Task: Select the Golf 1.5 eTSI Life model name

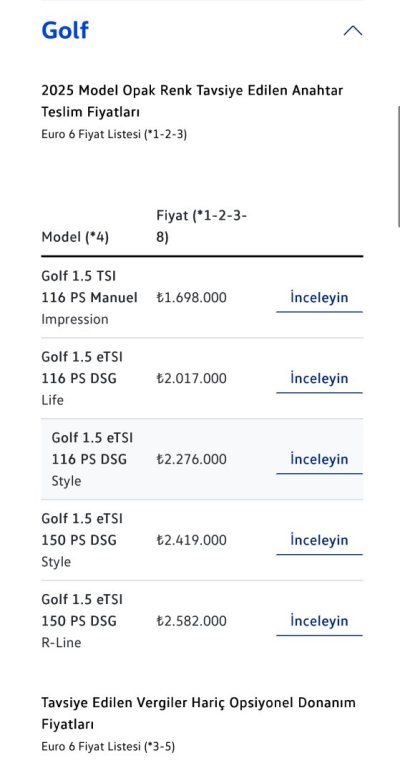Action: tap(82, 379)
